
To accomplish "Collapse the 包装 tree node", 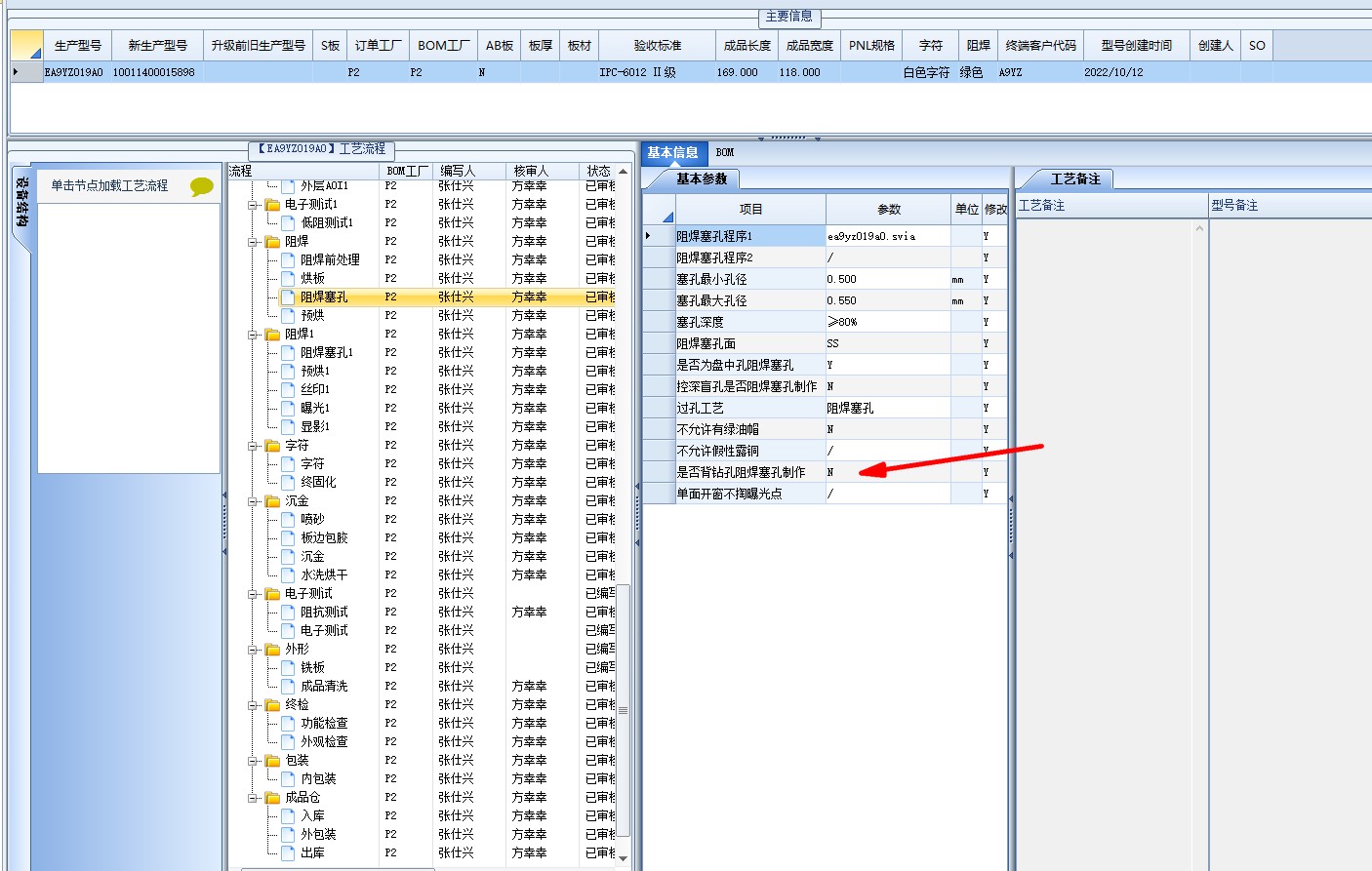I will [253, 761].
